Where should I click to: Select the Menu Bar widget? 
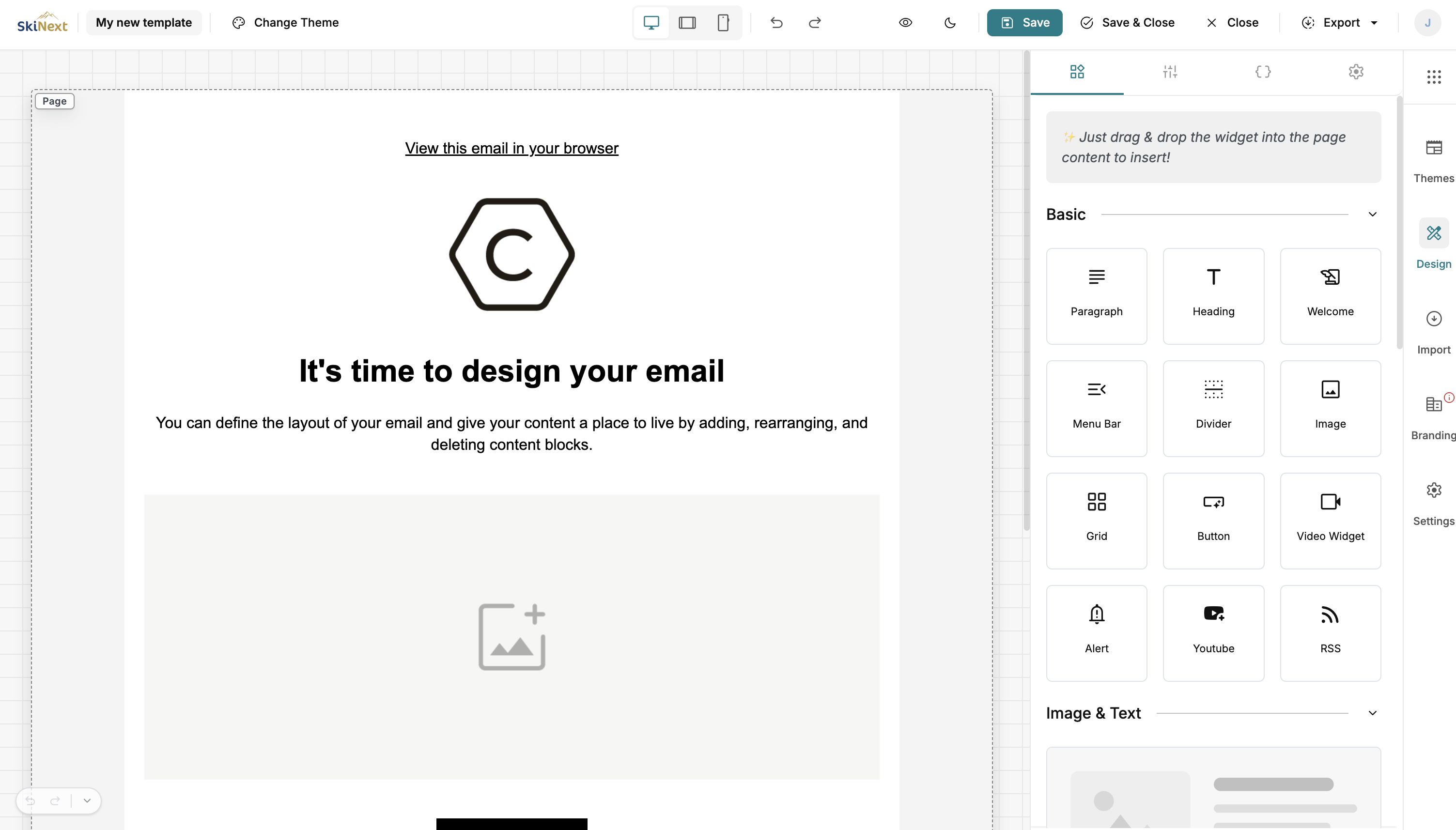1096,408
